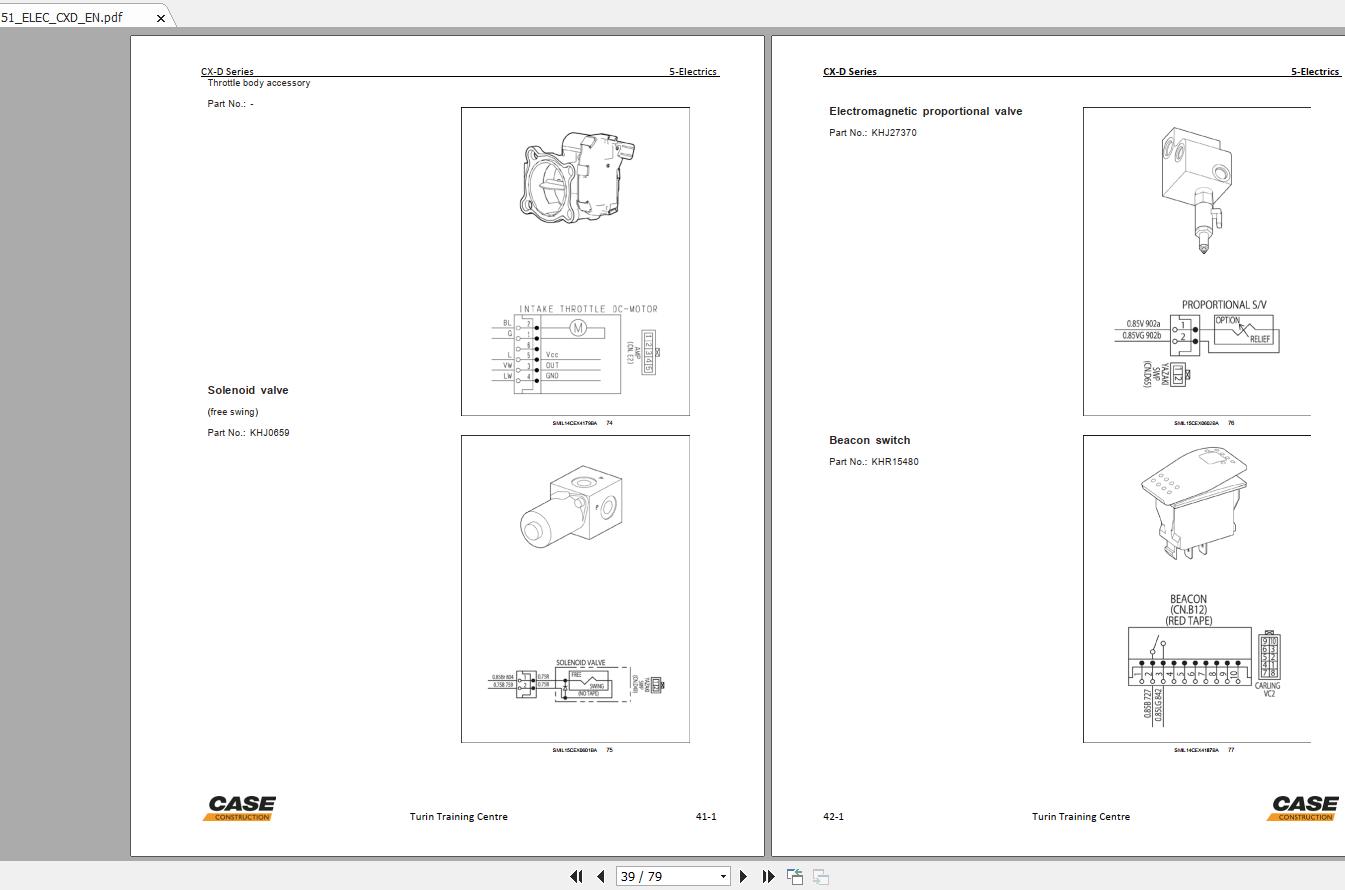Go back to the previous view
The width and height of the screenshot is (1345, 890).
point(795,877)
